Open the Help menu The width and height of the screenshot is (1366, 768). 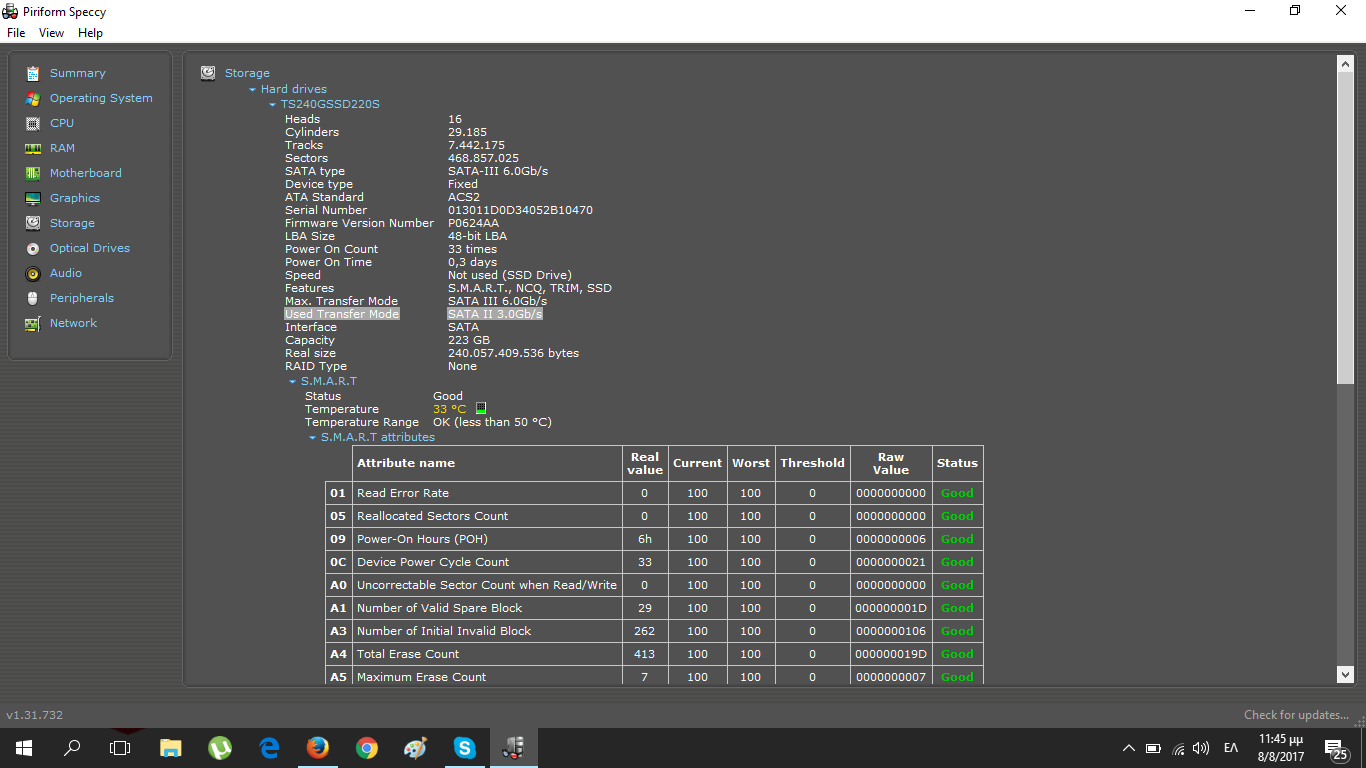(x=90, y=33)
